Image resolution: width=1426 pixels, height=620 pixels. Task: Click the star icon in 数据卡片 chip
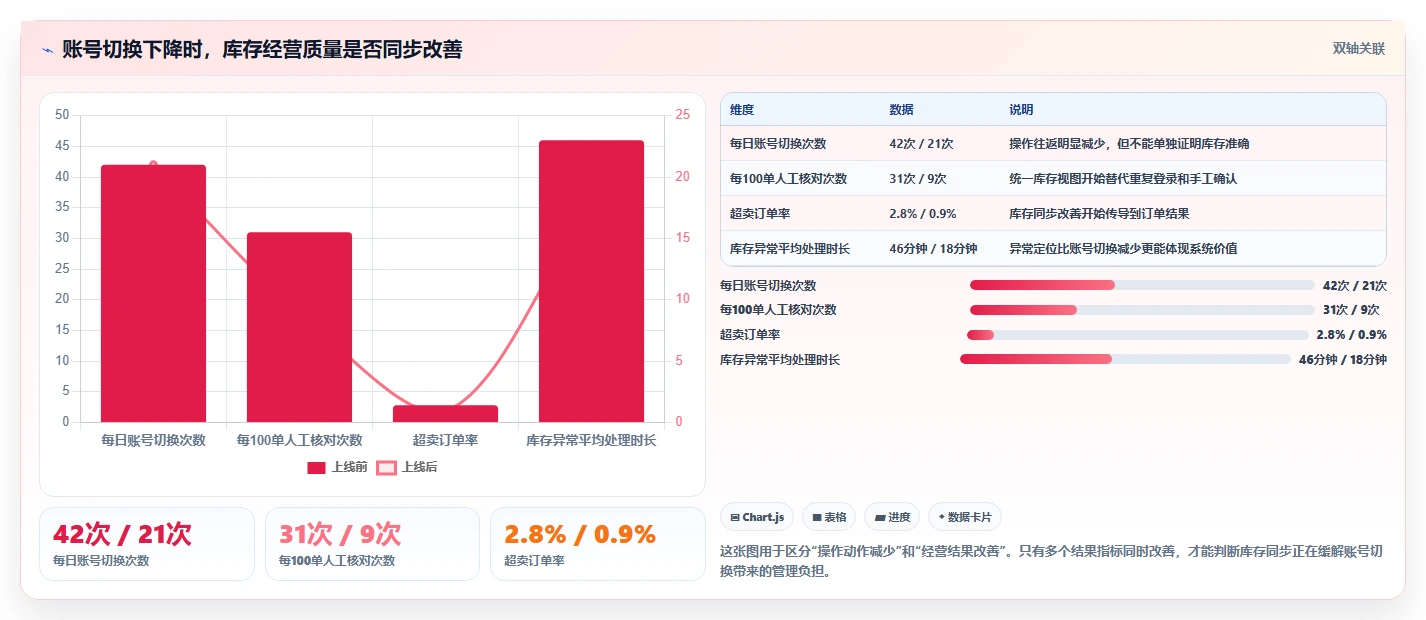[941, 517]
